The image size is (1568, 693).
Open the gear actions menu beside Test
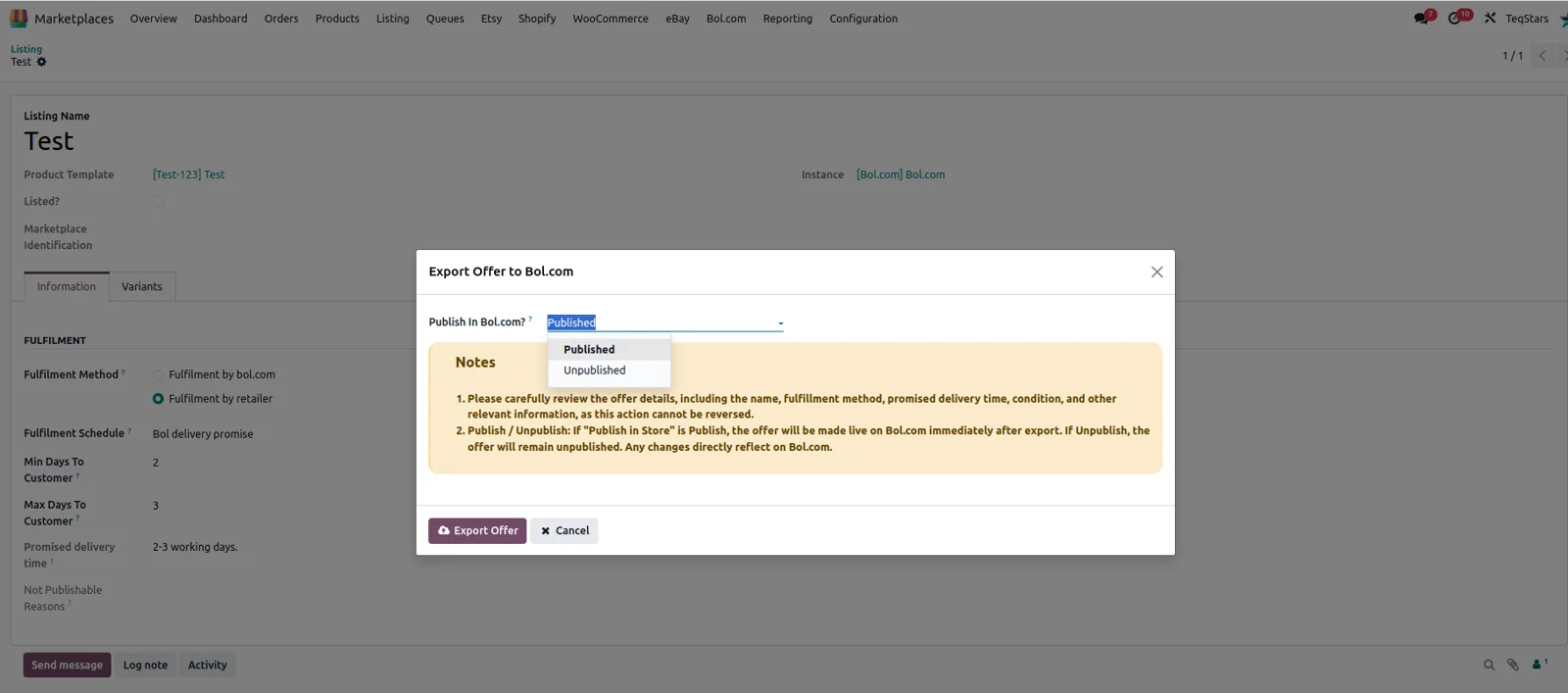pos(41,62)
